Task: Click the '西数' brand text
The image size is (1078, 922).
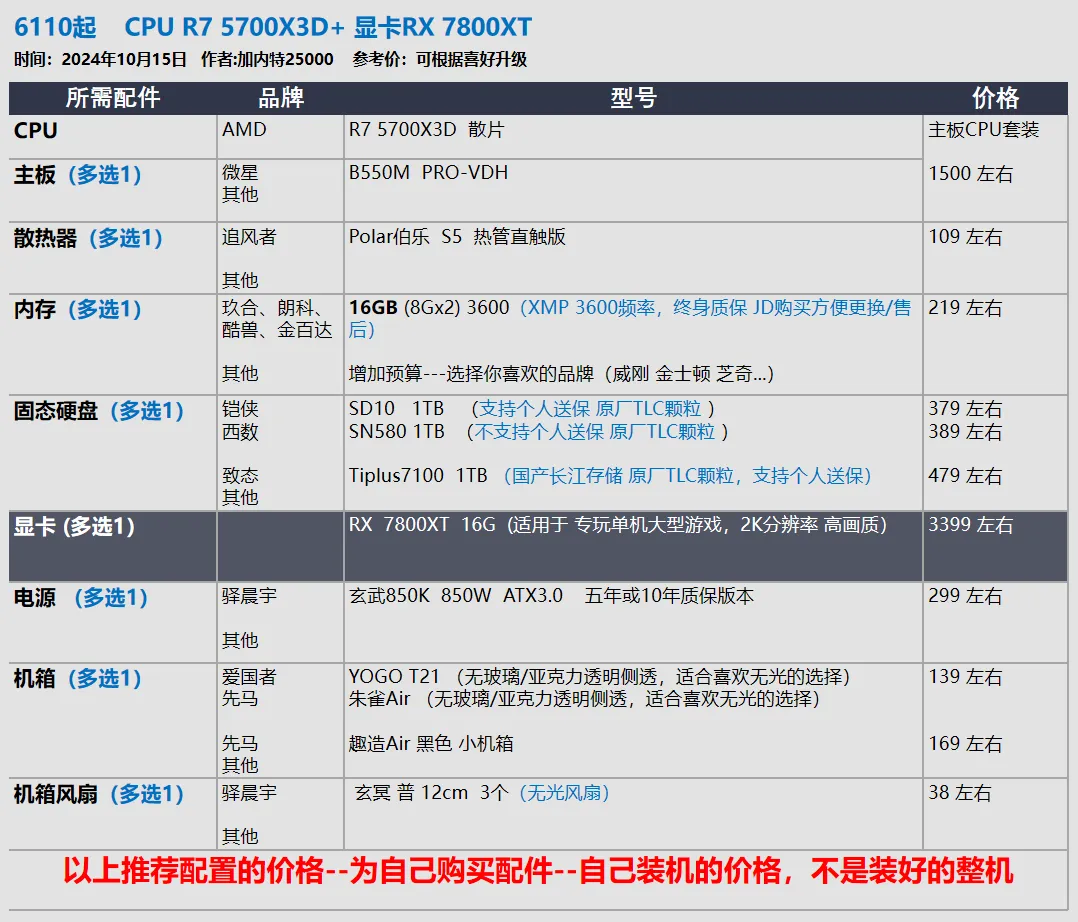Action: click(240, 432)
